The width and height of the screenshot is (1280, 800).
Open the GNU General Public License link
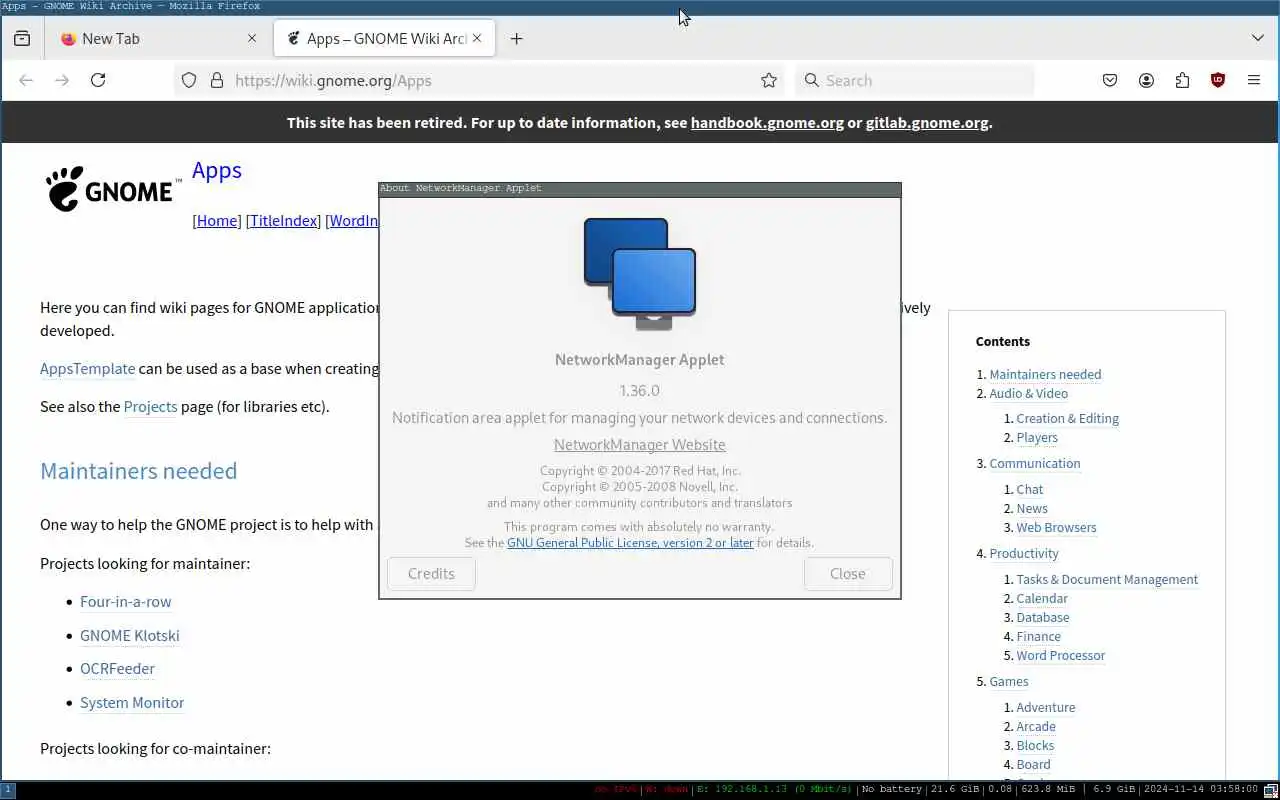(630, 543)
